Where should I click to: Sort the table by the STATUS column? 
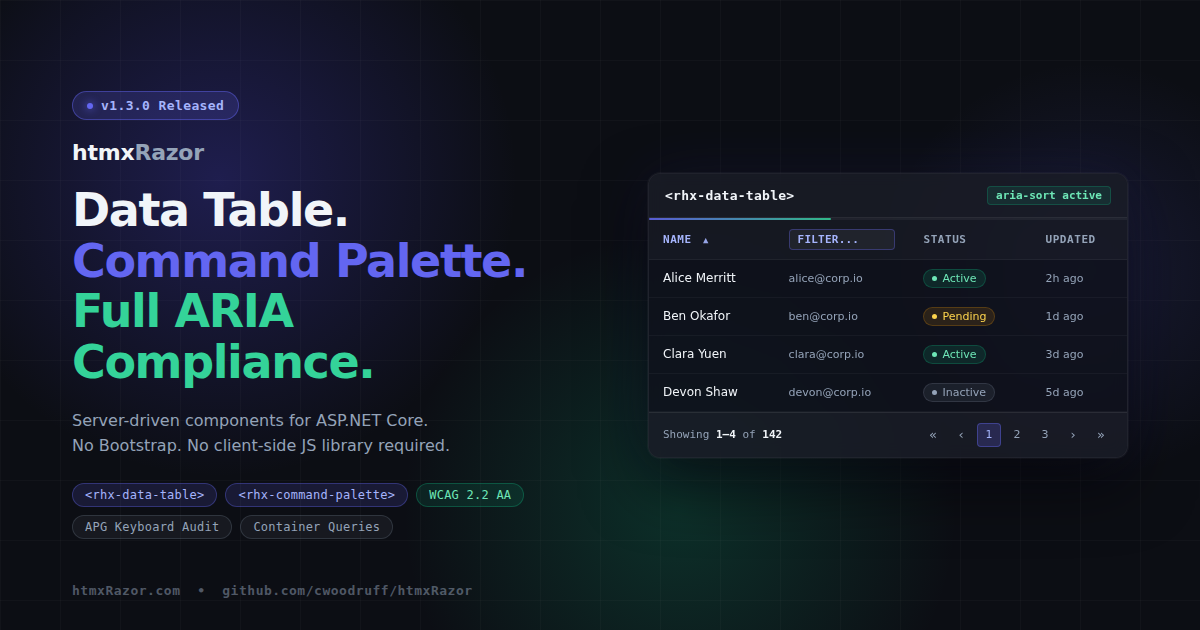(944, 239)
